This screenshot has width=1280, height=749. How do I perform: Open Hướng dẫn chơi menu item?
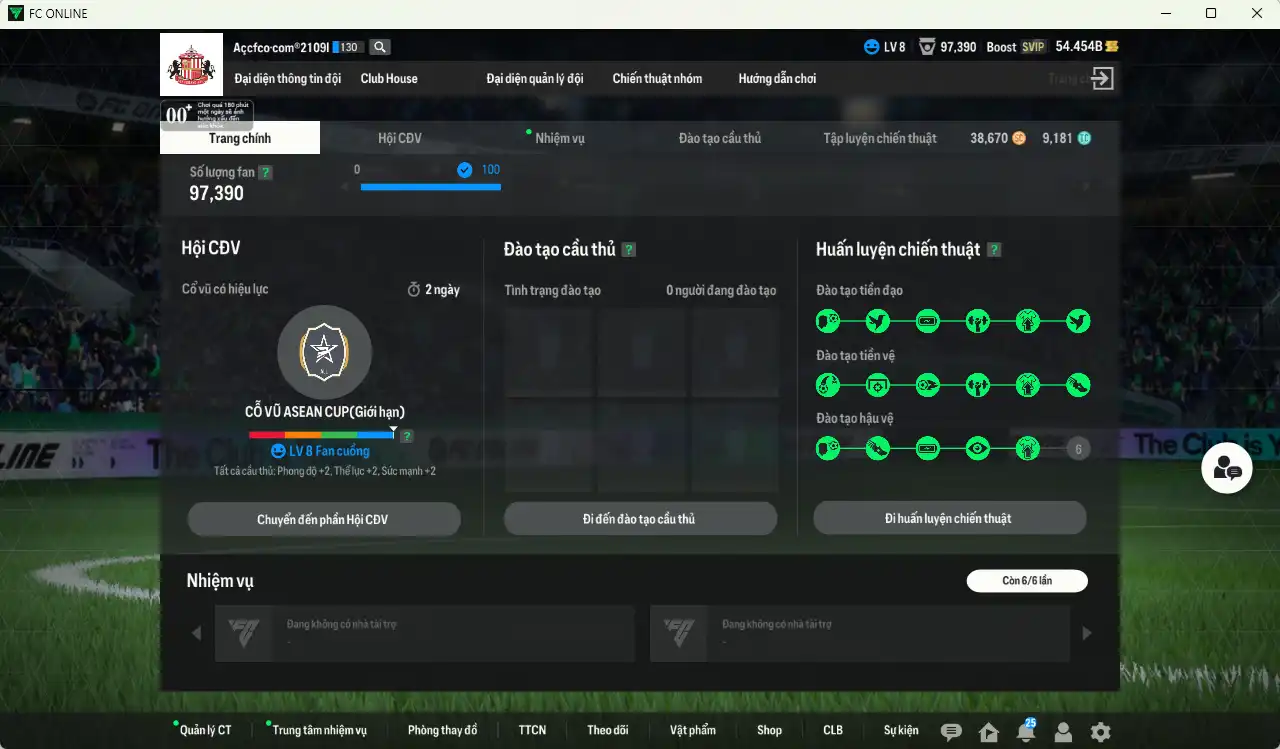tap(777, 78)
